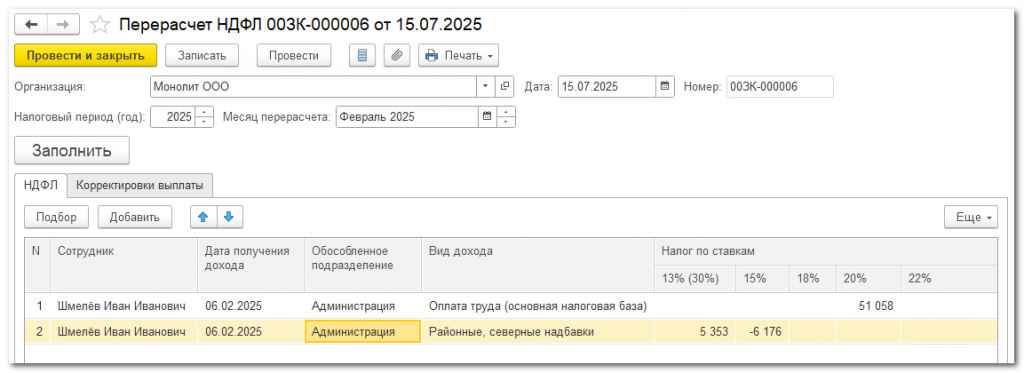This screenshot has height=373, width=1024.
Task: Click the Записать button
Action: click(x=202, y=56)
